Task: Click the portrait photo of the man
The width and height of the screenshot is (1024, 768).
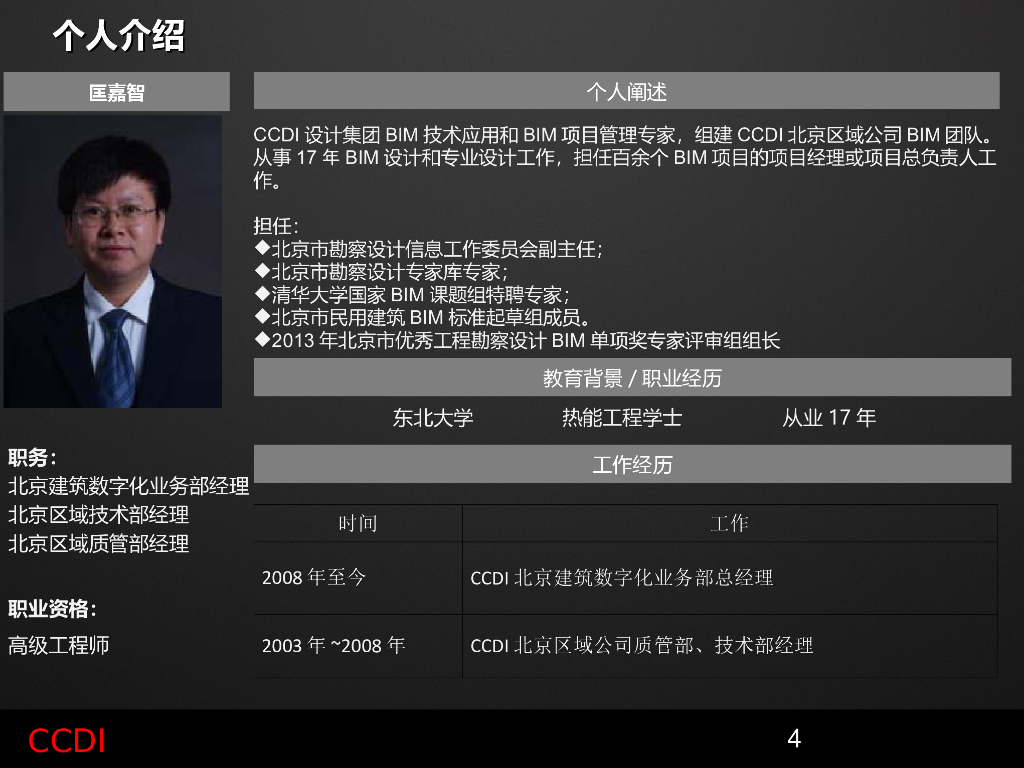Action: [113, 261]
